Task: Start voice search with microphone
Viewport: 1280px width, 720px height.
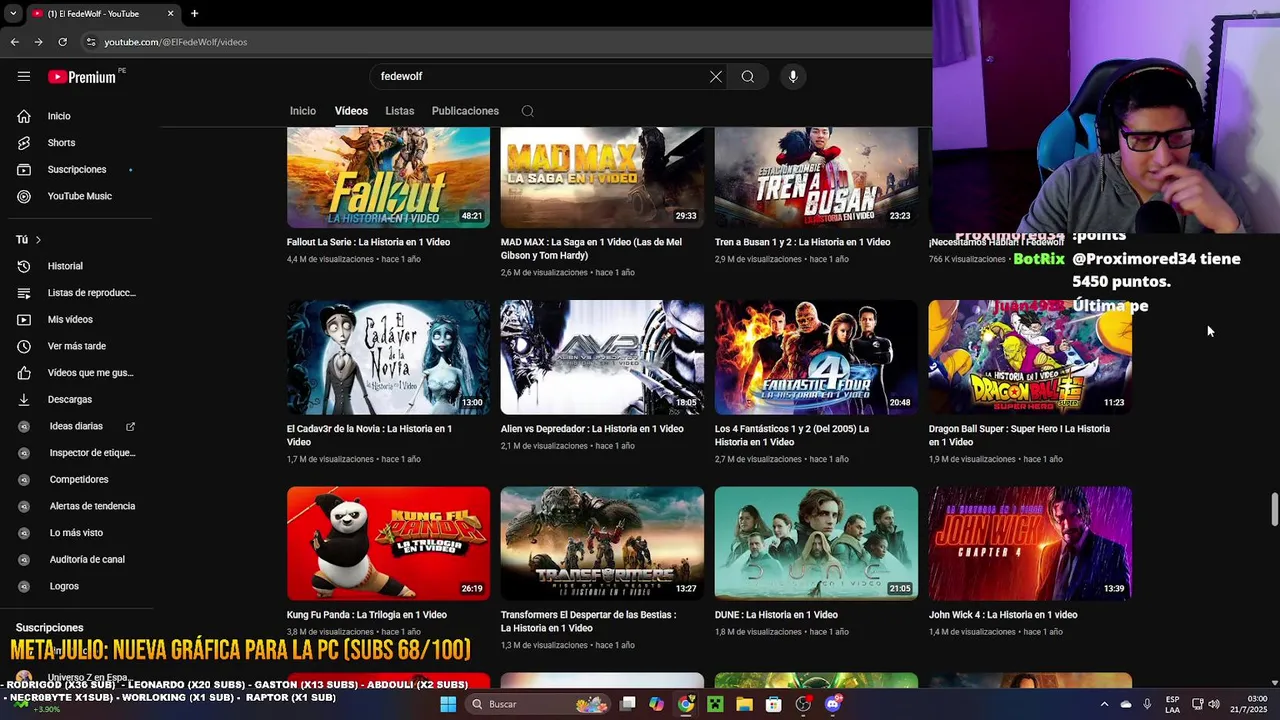Action: pyautogui.click(x=793, y=77)
